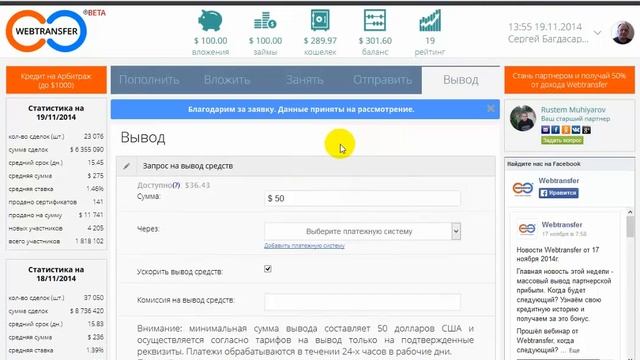This screenshot has height=360, width=640.
Task: Open the growth chart рейтинг icon
Action: pyautogui.click(x=430, y=20)
